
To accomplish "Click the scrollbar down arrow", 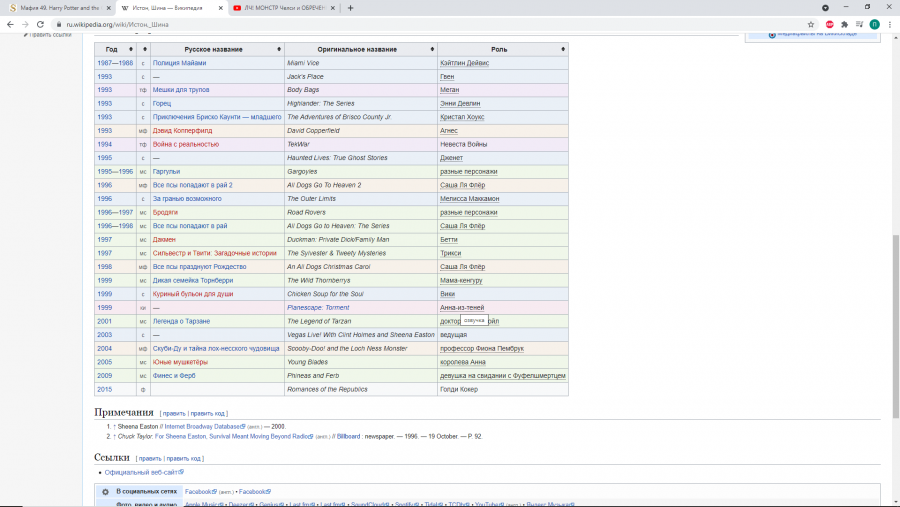I will (895, 503).
